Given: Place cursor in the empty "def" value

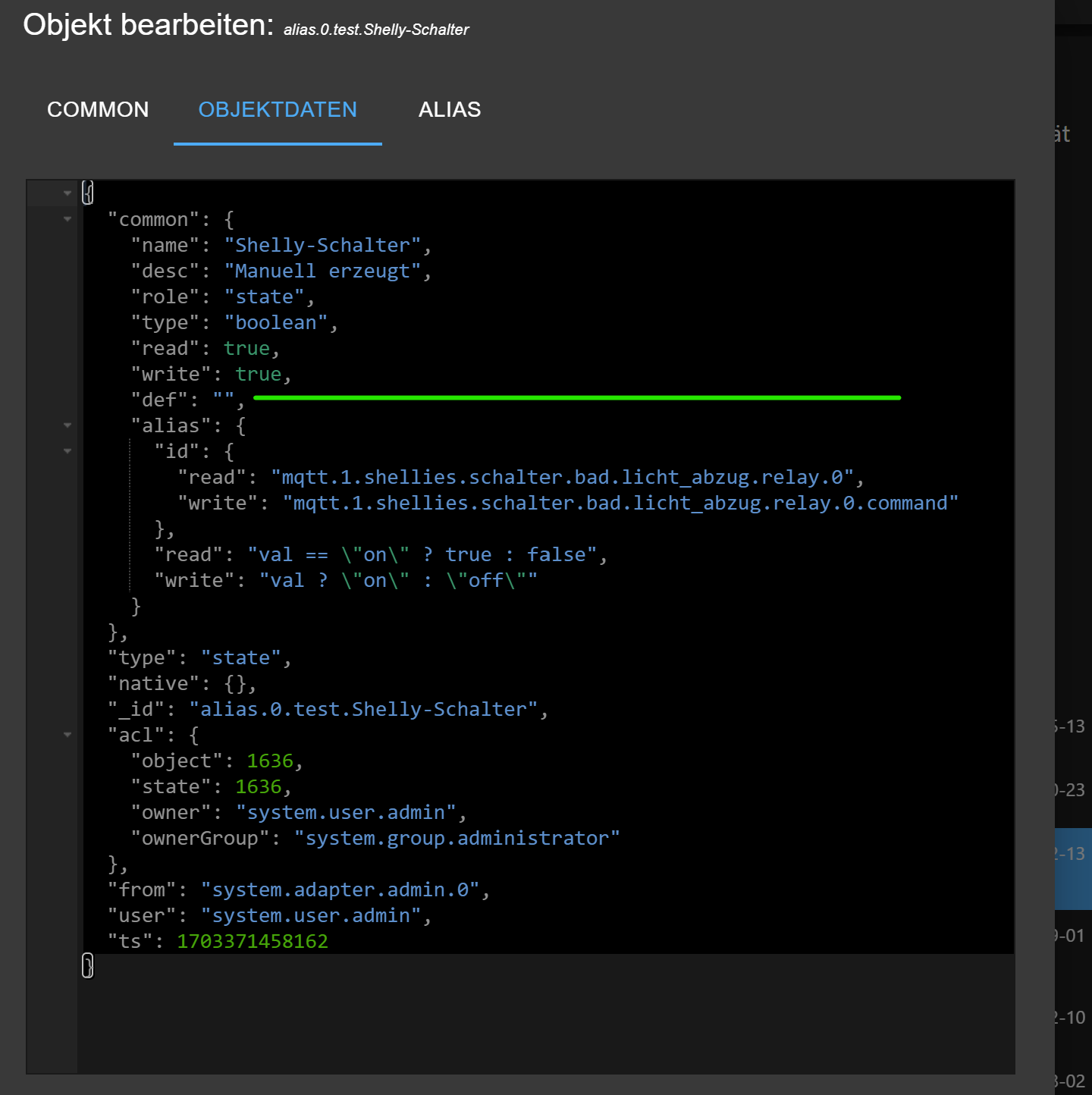Looking at the screenshot, I should [x=224, y=400].
